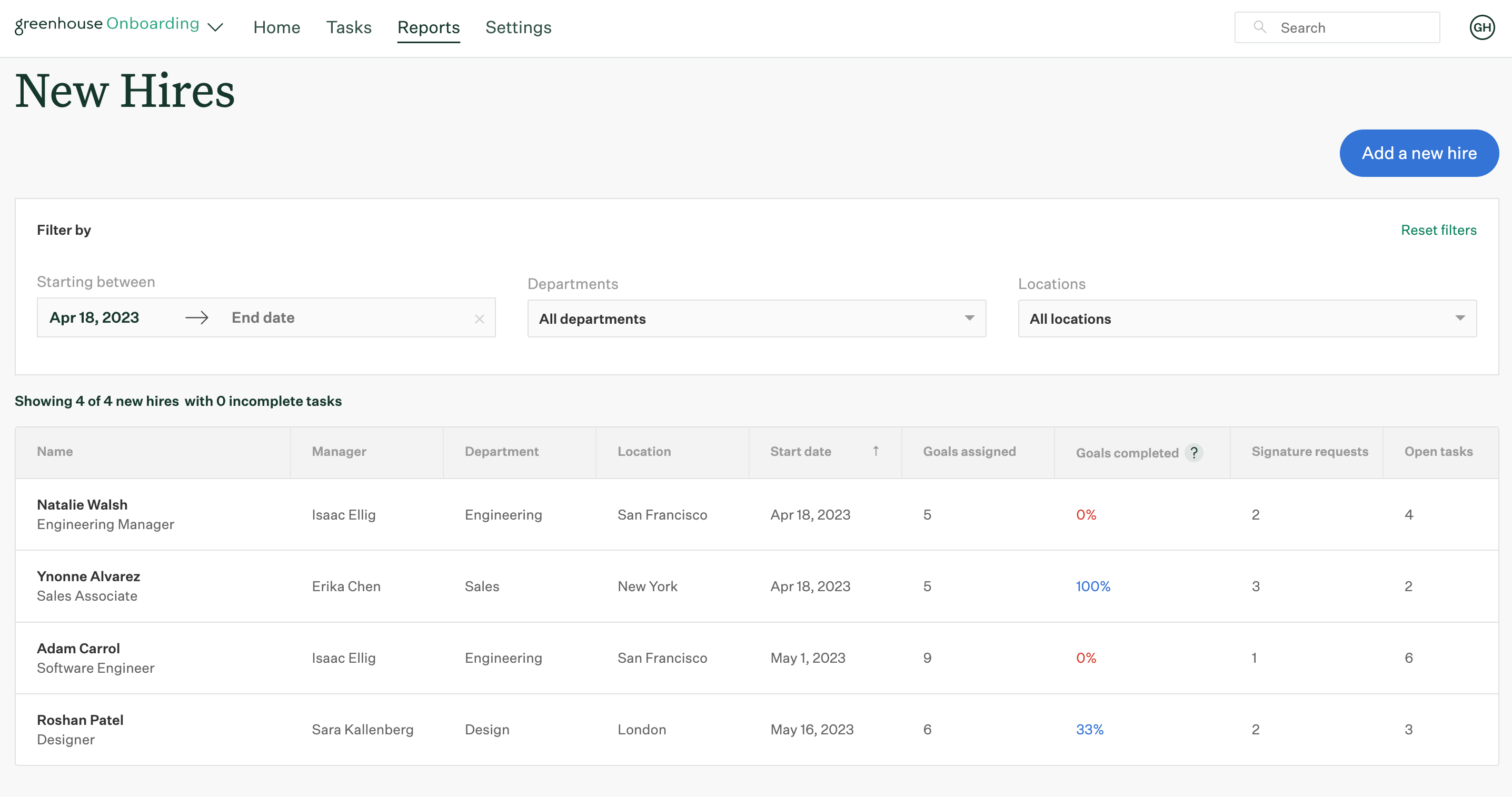
Task: Click manager Sara Kallenberg in Roshan's row
Action: tap(362, 730)
